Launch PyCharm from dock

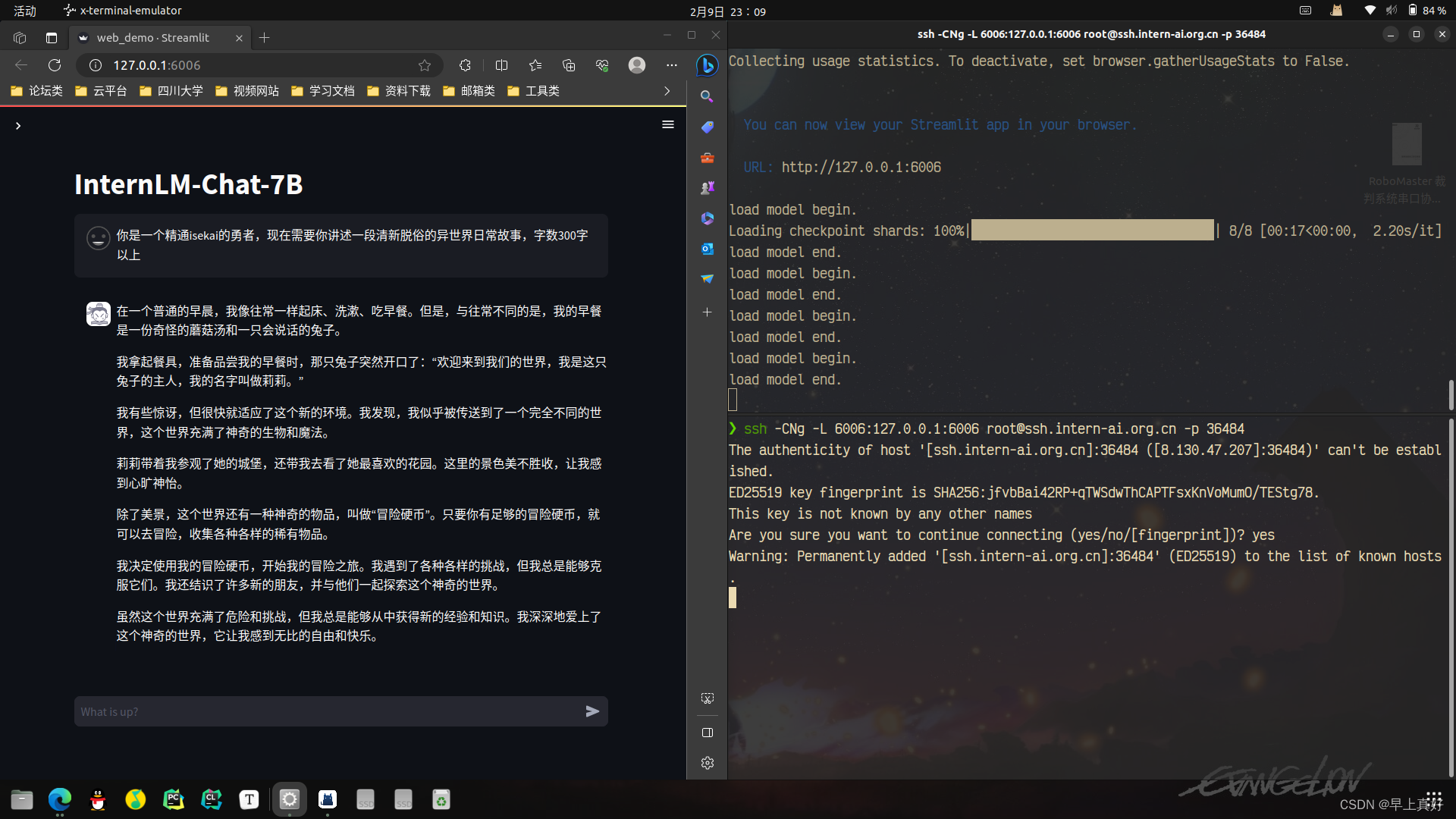point(174,799)
